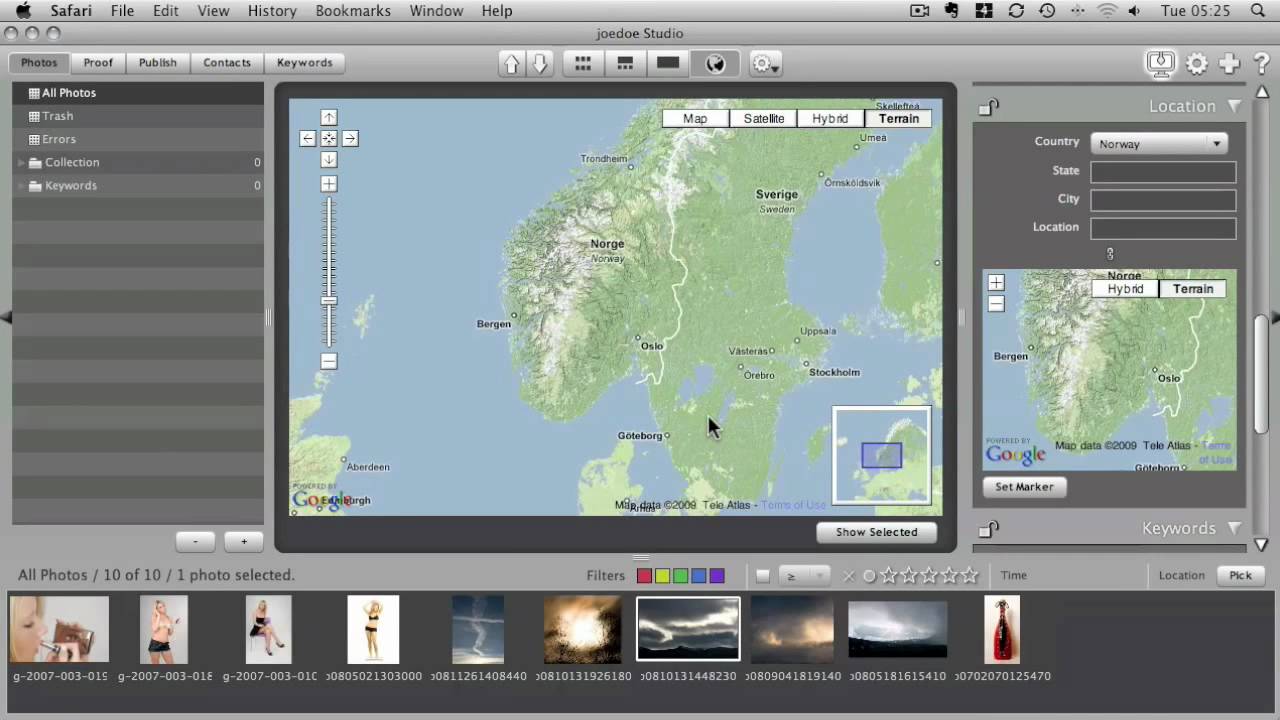Click the minus button under sidebar

[x=195, y=541]
